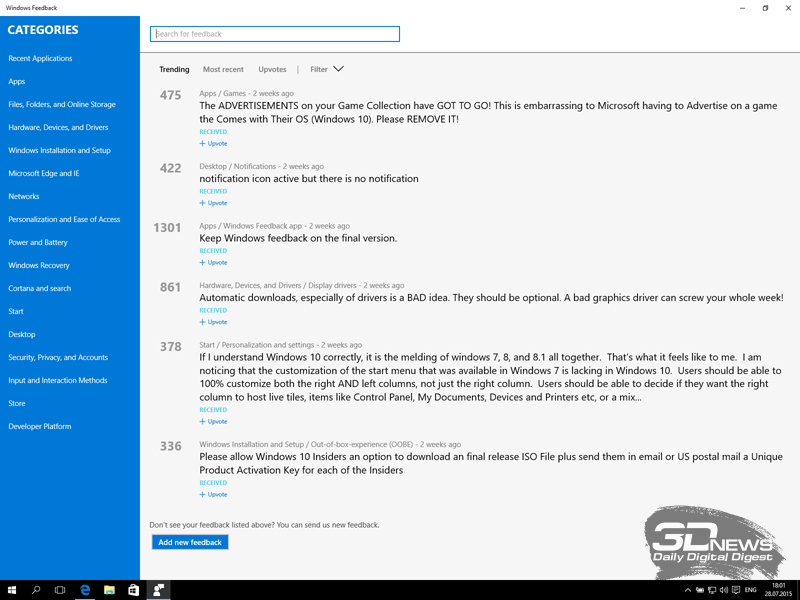Open File Explorer from the taskbar
Image resolution: width=800 pixels, height=600 pixels.
coord(109,590)
